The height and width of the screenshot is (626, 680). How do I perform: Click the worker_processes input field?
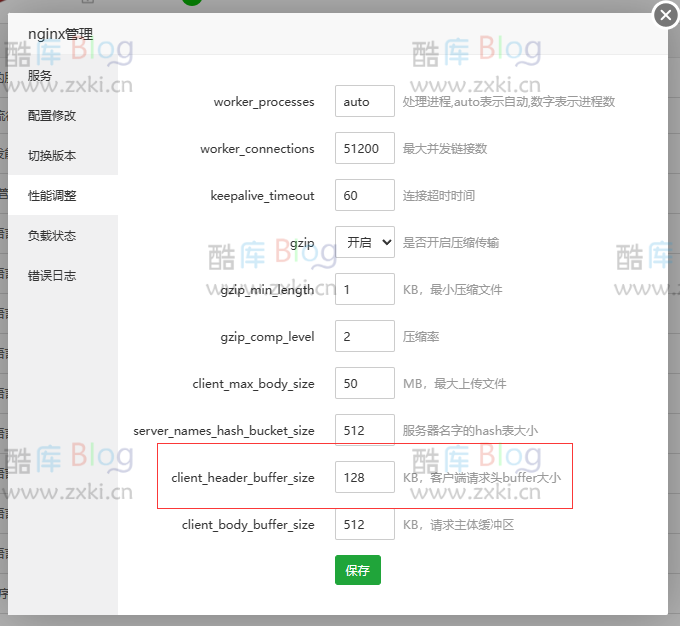coord(365,101)
